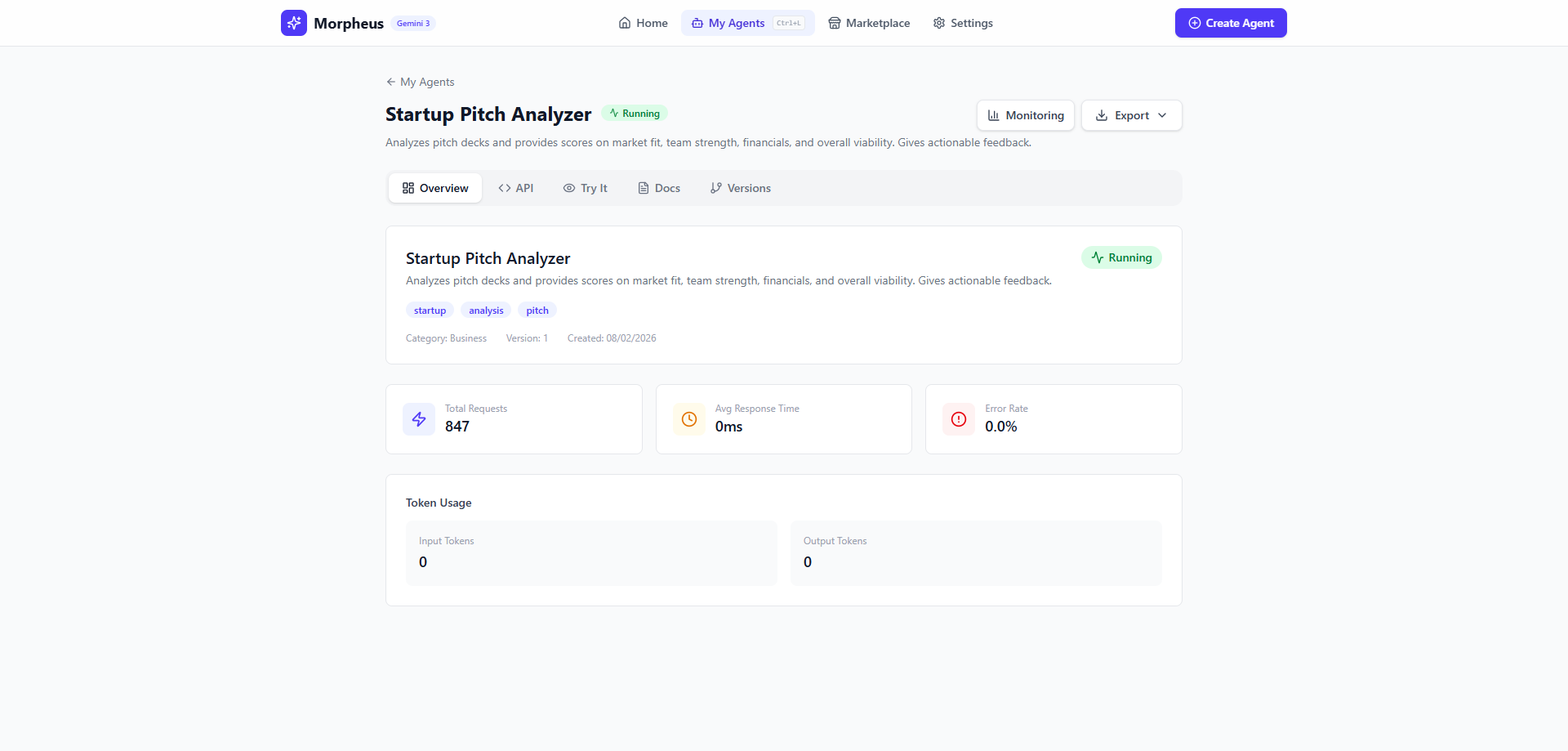1568x751 pixels.
Task: Expand the Export dropdown chevron
Action: tap(1162, 115)
